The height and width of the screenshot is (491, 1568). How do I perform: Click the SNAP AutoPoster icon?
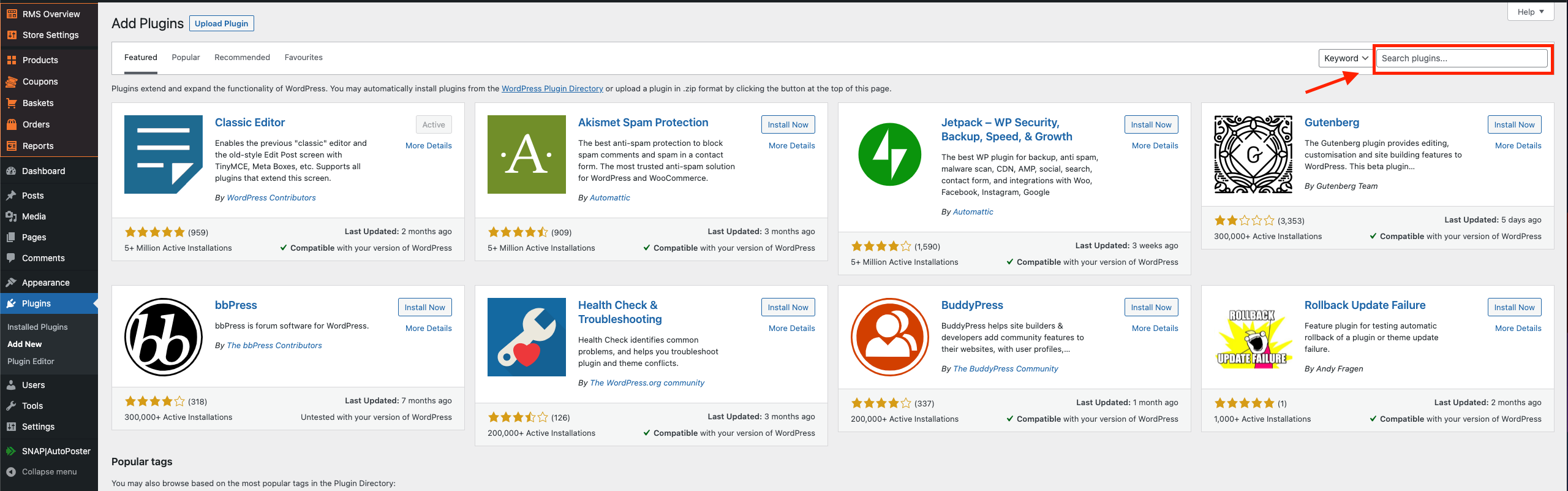tap(11, 451)
